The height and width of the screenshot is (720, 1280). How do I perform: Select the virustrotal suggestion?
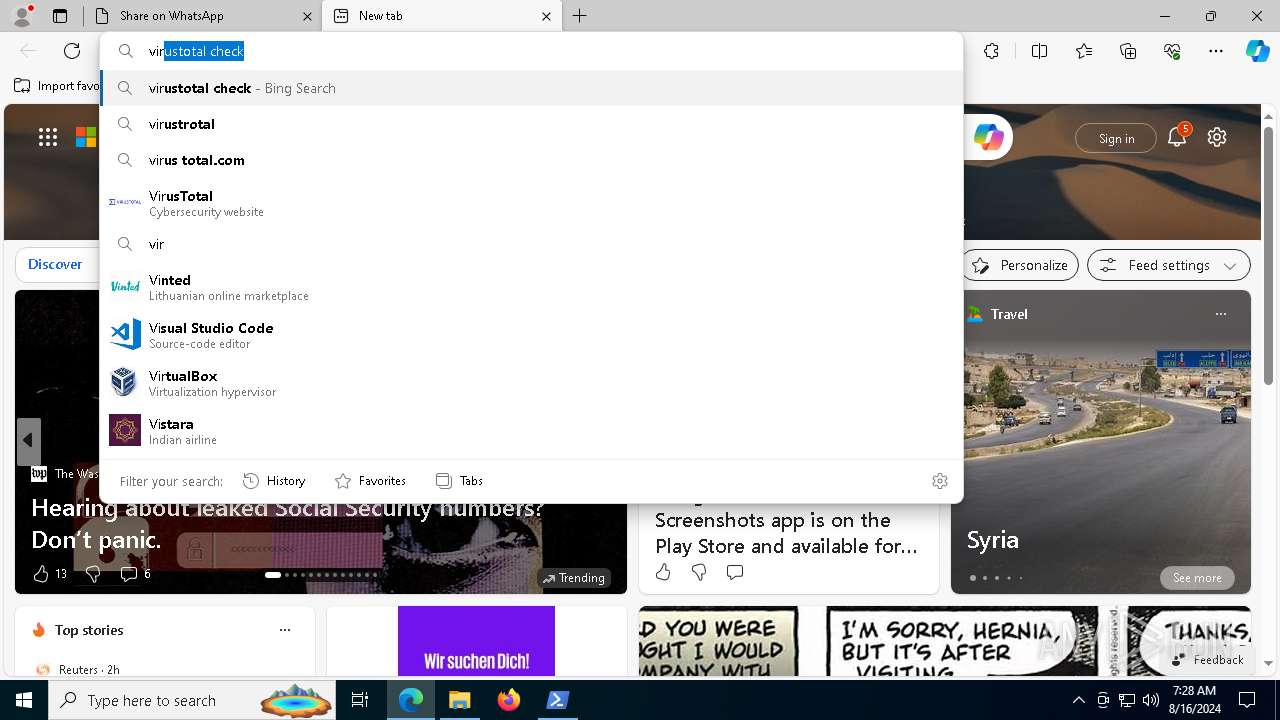tap(531, 124)
